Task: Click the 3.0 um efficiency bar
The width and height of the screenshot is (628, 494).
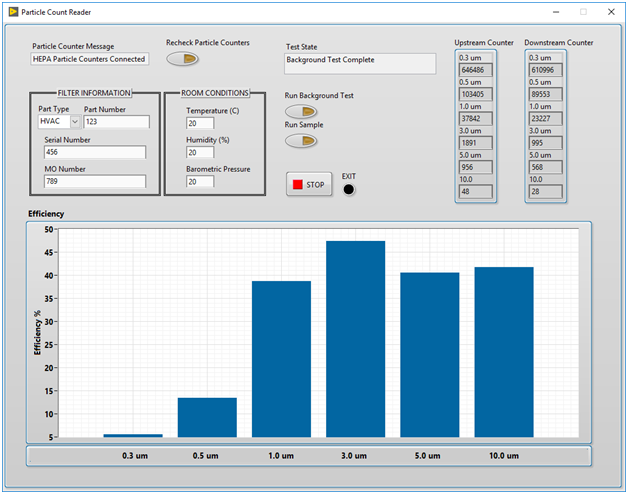Action: (356, 339)
